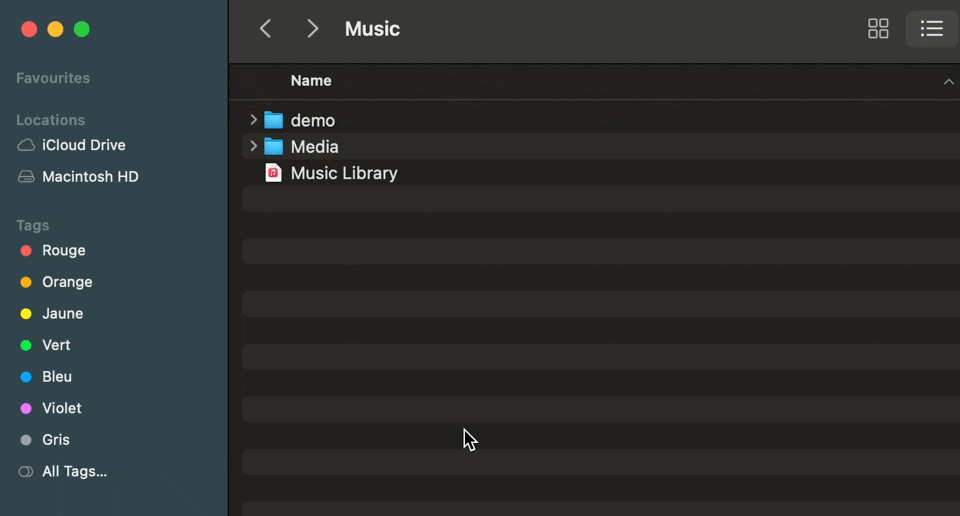The image size is (960, 516).
Task: Click the Media folder icon
Action: point(274,146)
